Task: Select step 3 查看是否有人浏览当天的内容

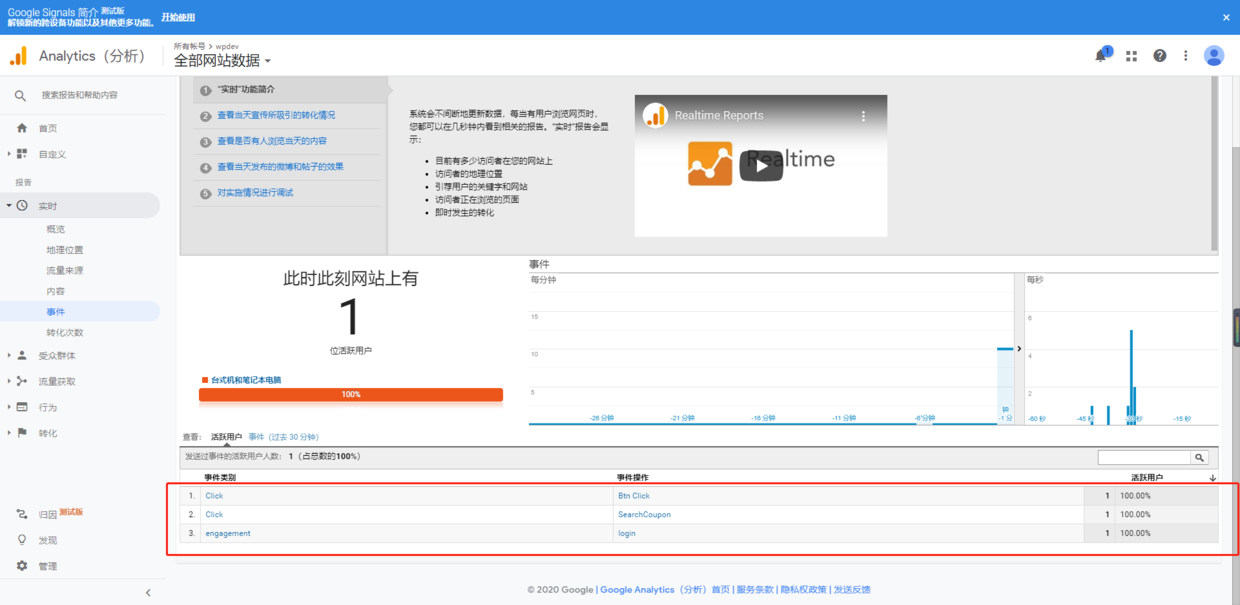Action: pyautogui.click(x=272, y=141)
